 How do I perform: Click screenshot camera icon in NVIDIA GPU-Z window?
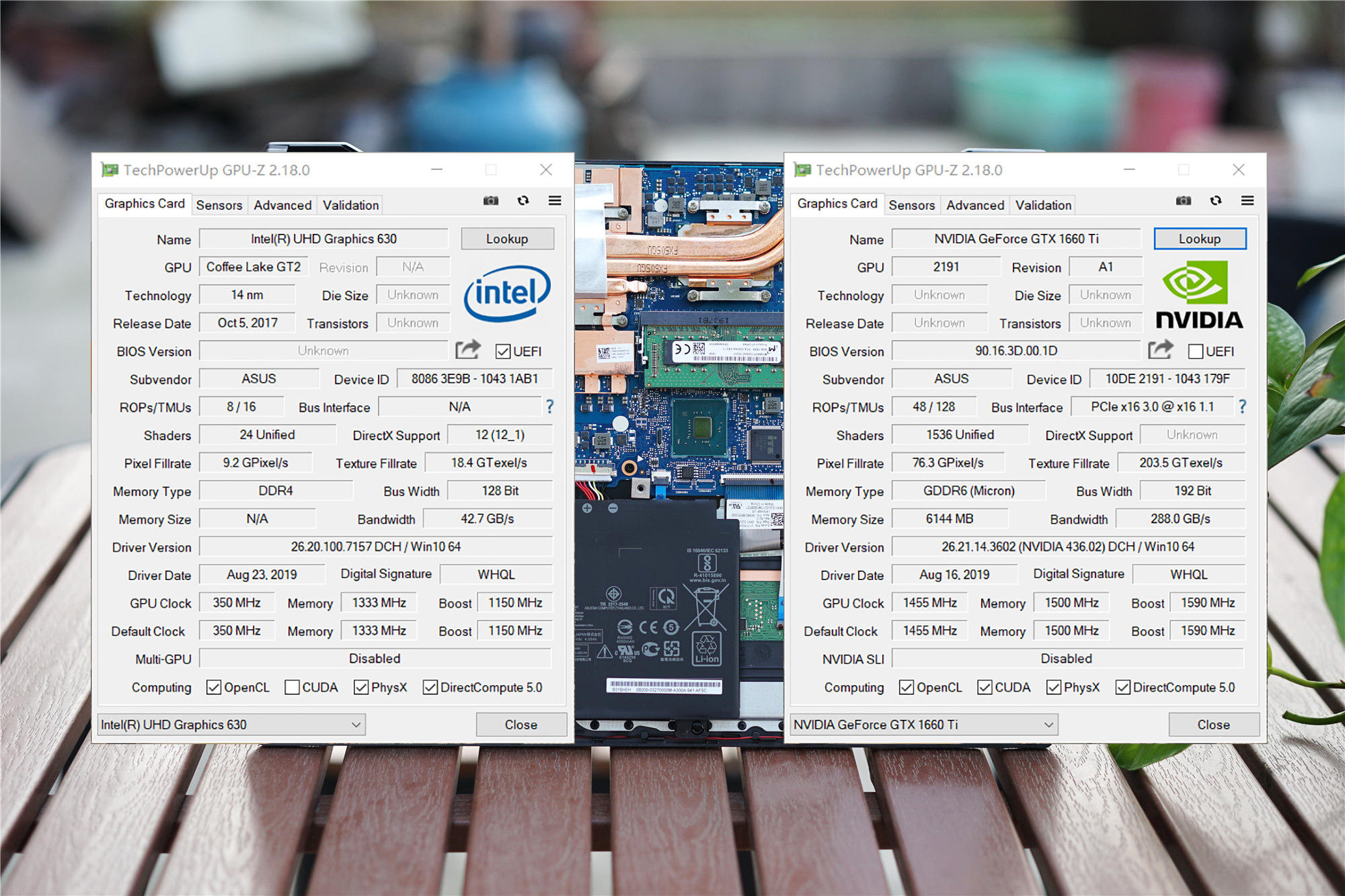pos(1184,201)
